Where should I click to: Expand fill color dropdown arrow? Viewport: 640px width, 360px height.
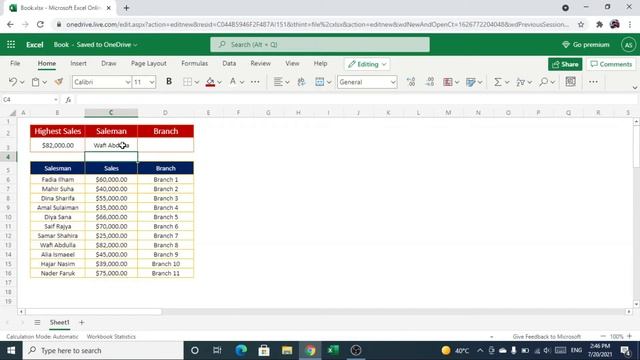click(219, 82)
